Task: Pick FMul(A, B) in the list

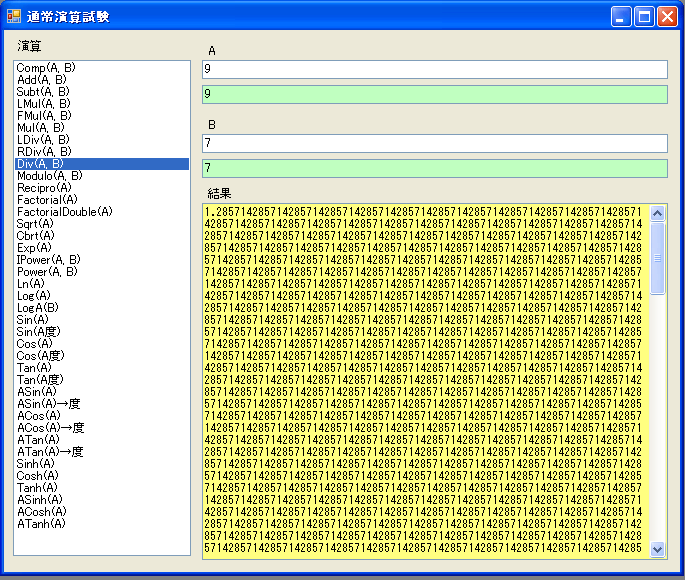Action: [x=102, y=116]
